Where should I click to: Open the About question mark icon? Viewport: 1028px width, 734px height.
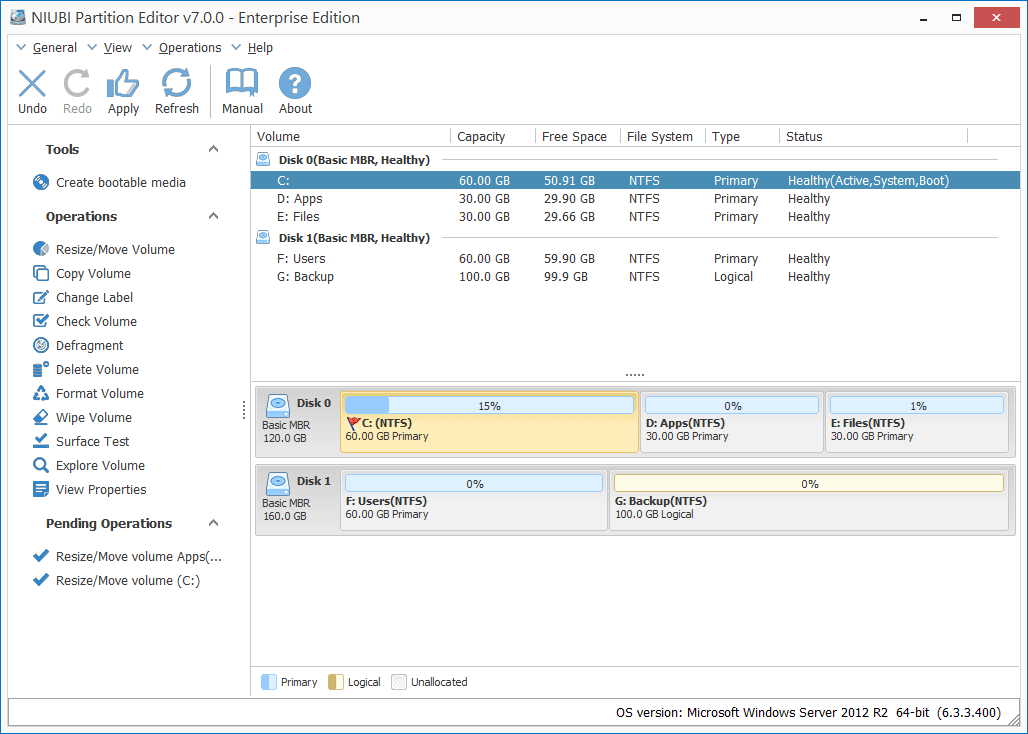(295, 84)
